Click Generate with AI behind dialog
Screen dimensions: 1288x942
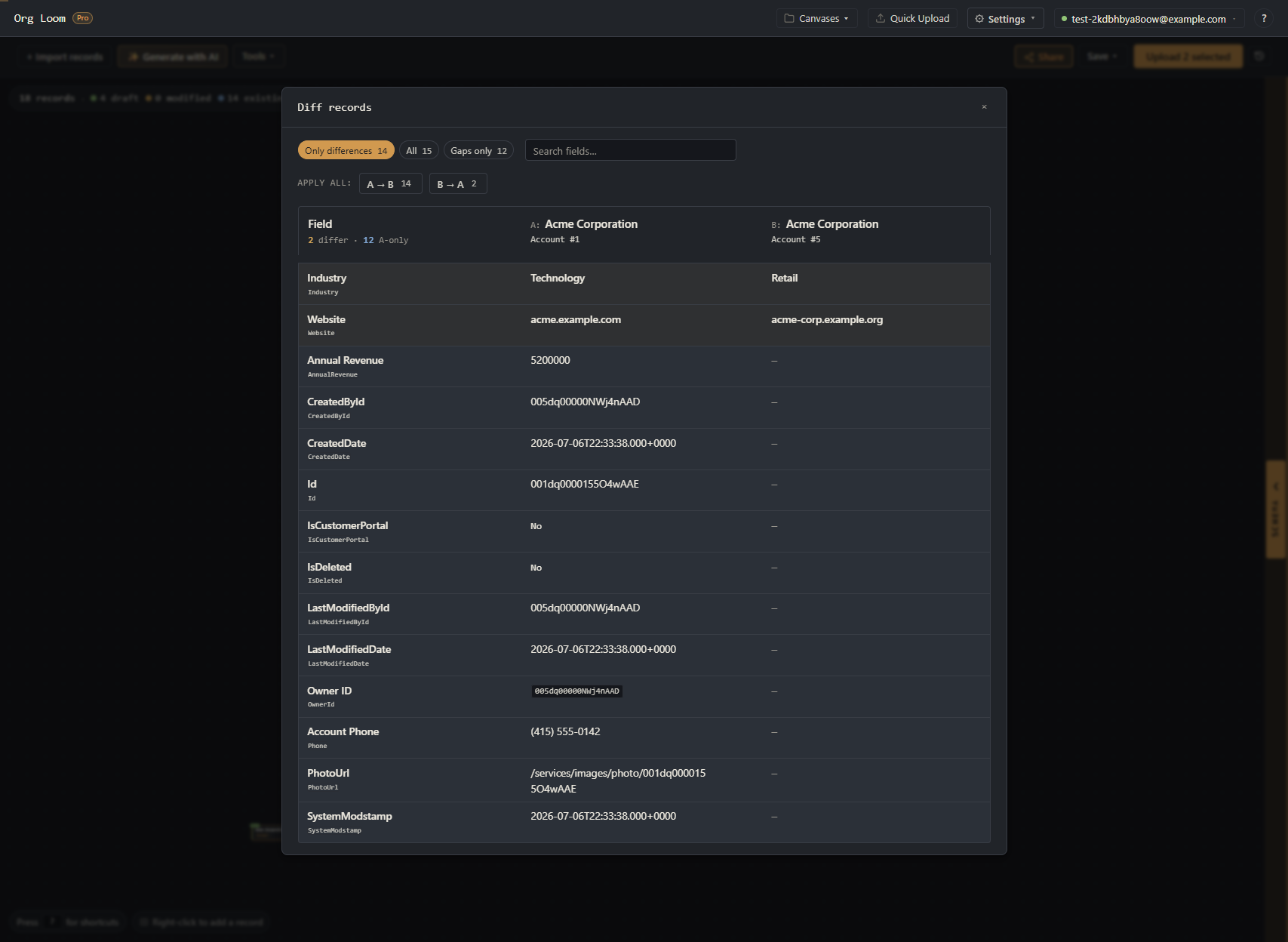(x=173, y=57)
